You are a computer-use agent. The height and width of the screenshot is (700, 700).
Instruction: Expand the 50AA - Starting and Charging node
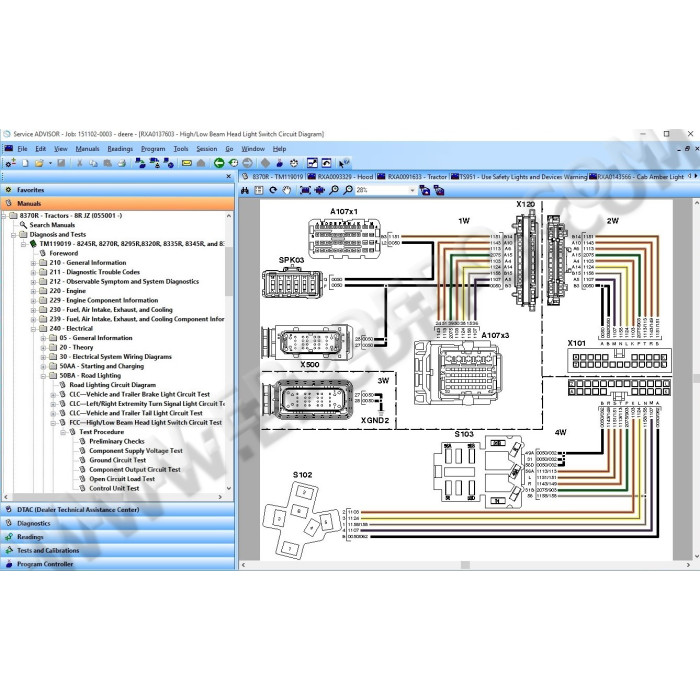[43, 367]
